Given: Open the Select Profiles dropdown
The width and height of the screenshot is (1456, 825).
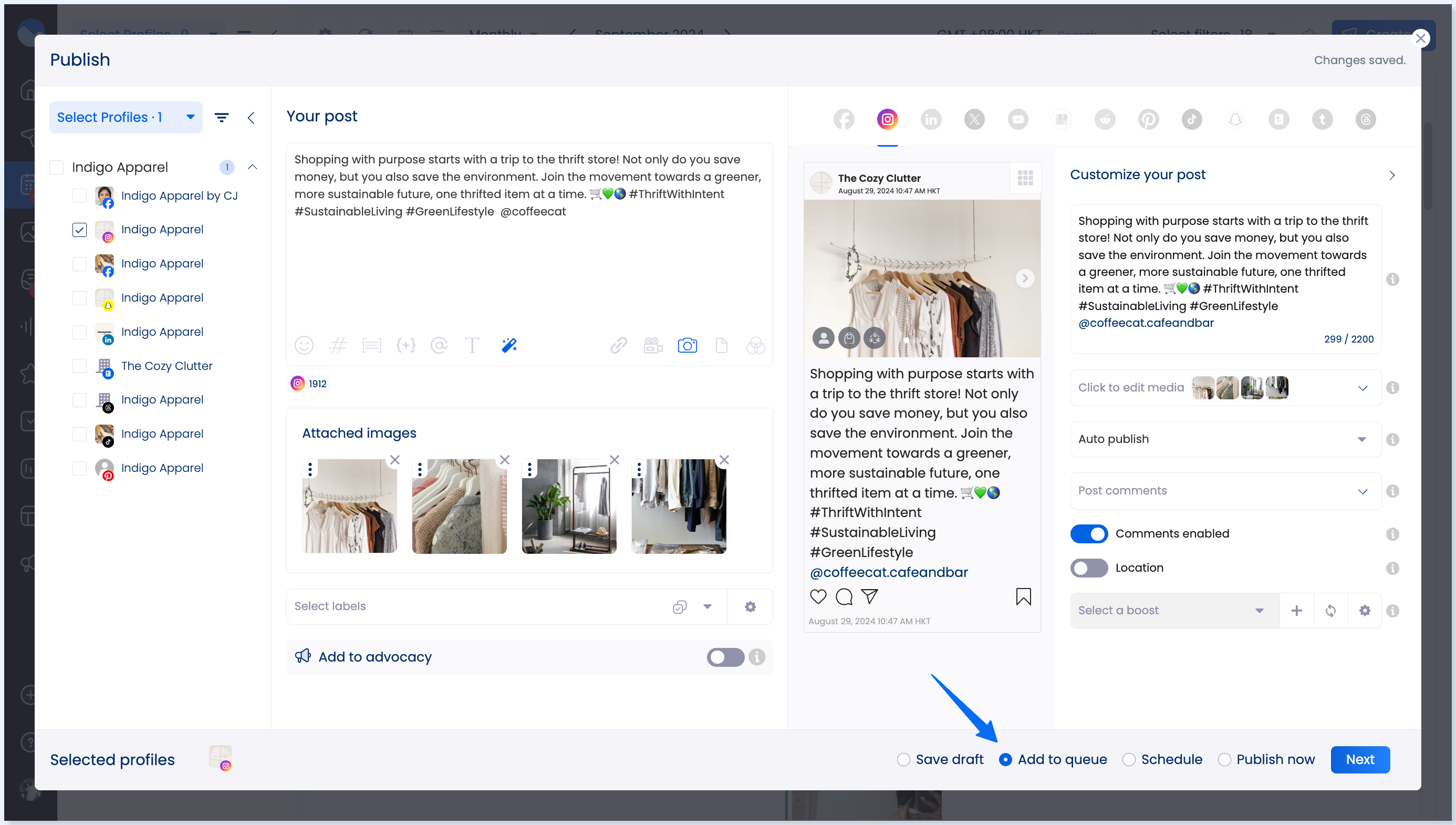Looking at the screenshot, I should [126, 117].
